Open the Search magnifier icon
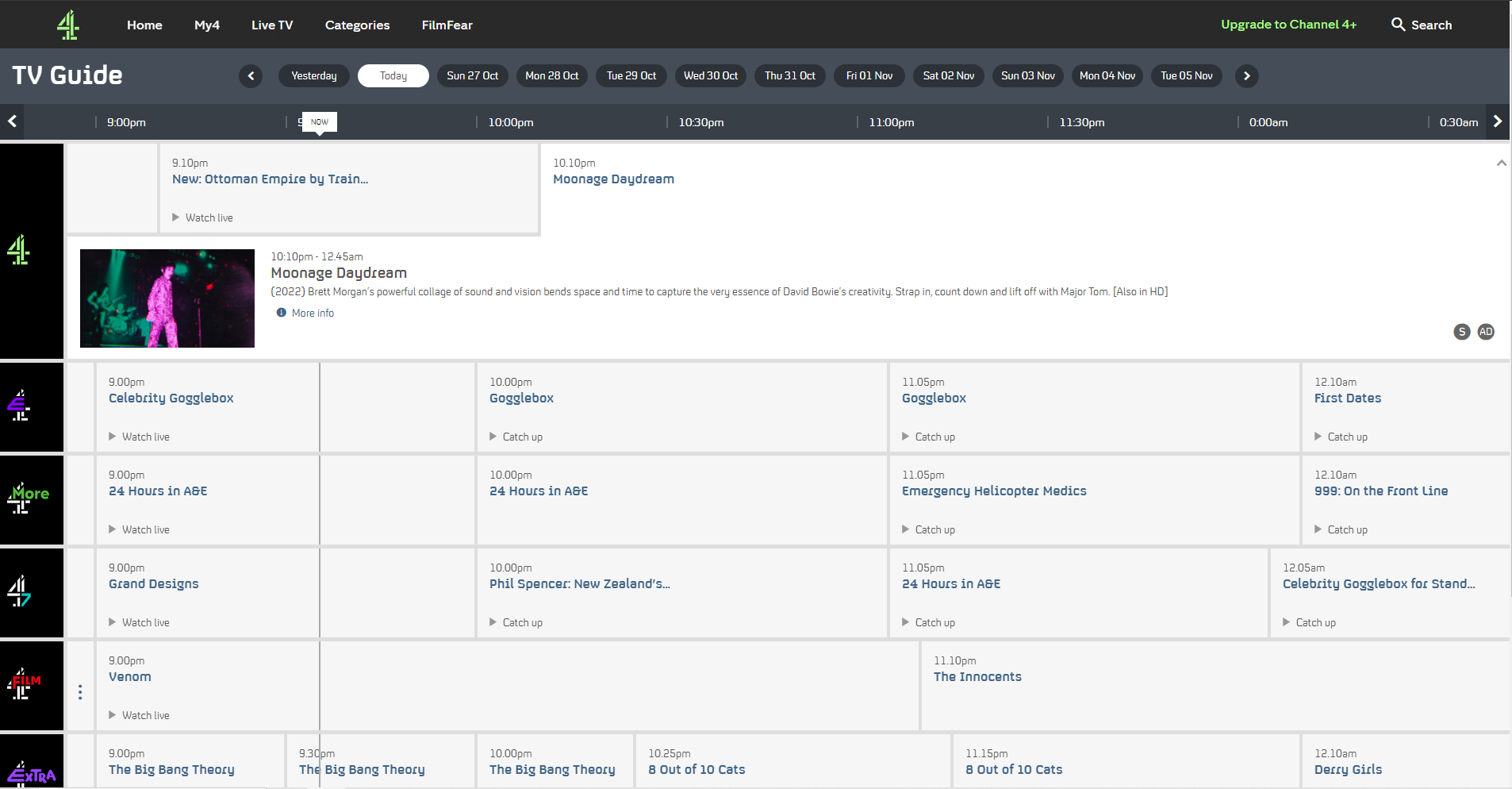The image size is (1512, 789). pyautogui.click(x=1398, y=25)
